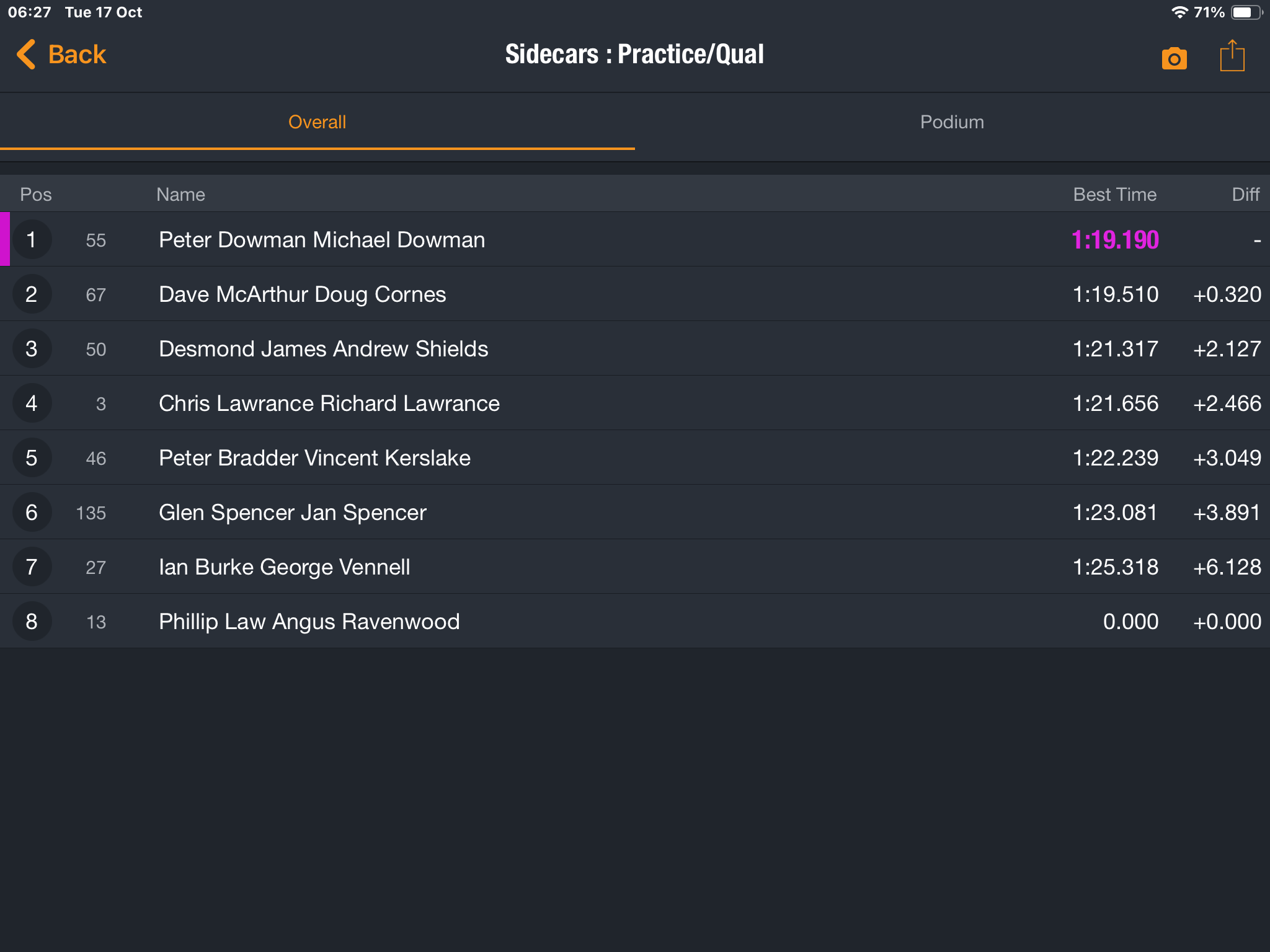This screenshot has height=952, width=1270.
Task: Select Desmond James Andrew Shields row
Action: pyautogui.click(x=323, y=349)
